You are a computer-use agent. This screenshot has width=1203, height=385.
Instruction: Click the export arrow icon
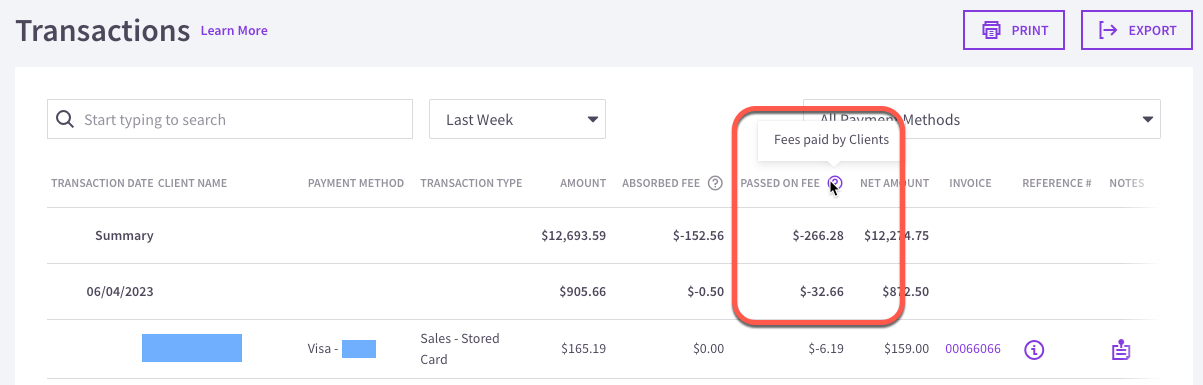1108,30
